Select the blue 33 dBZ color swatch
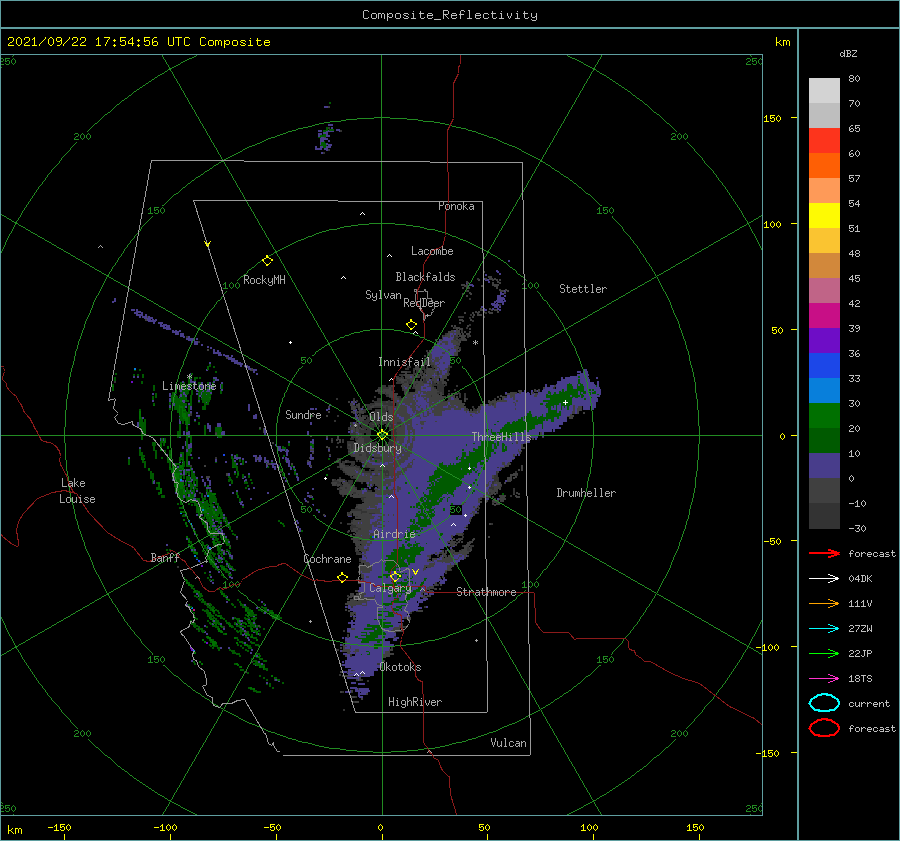This screenshot has height=841, width=900. click(x=824, y=365)
